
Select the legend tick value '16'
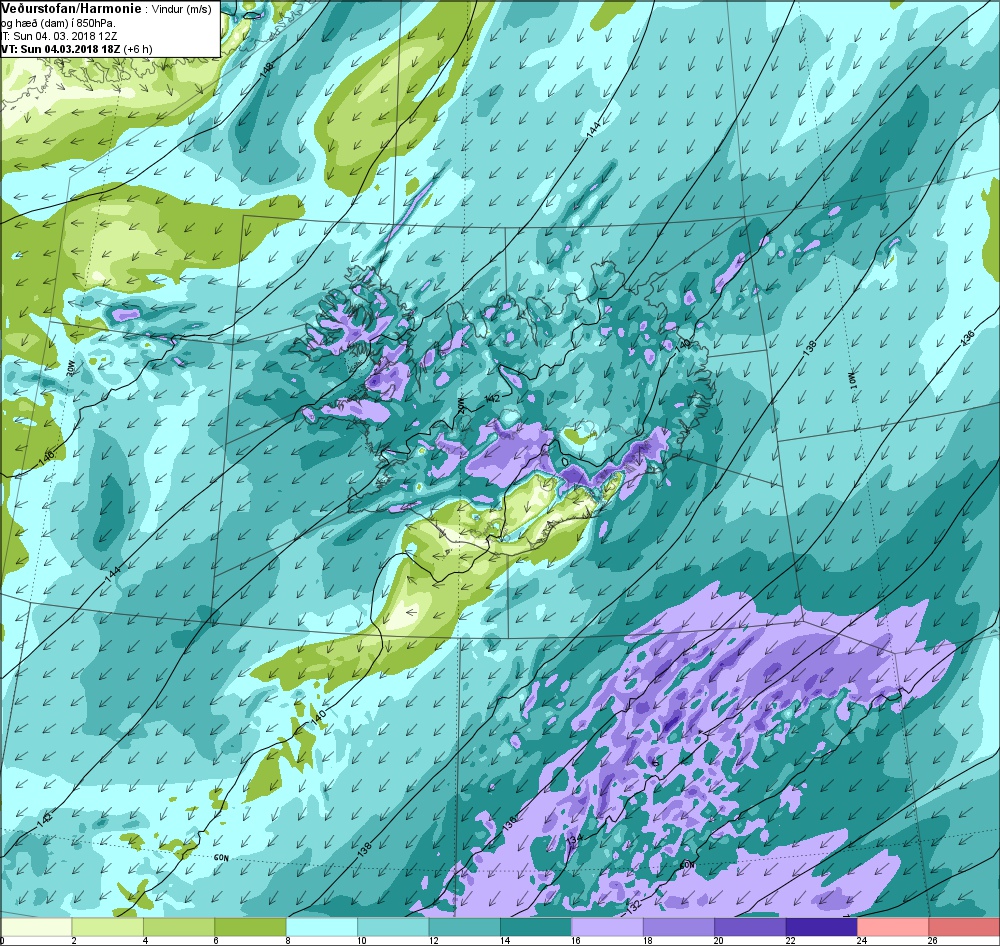[x=576, y=940]
